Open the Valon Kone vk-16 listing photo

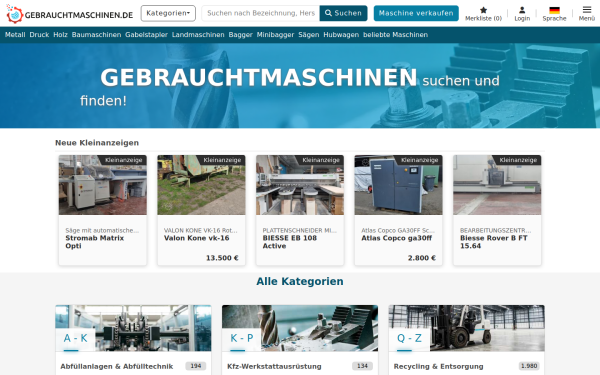[201, 185]
